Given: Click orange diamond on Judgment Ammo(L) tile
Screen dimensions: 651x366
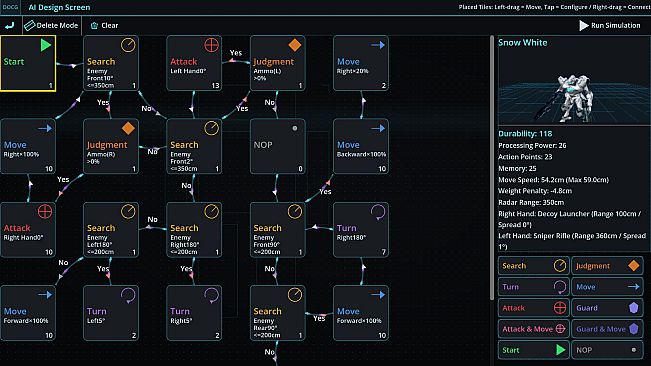Looking at the screenshot, I should pyautogui.click(x=295, y=45).
